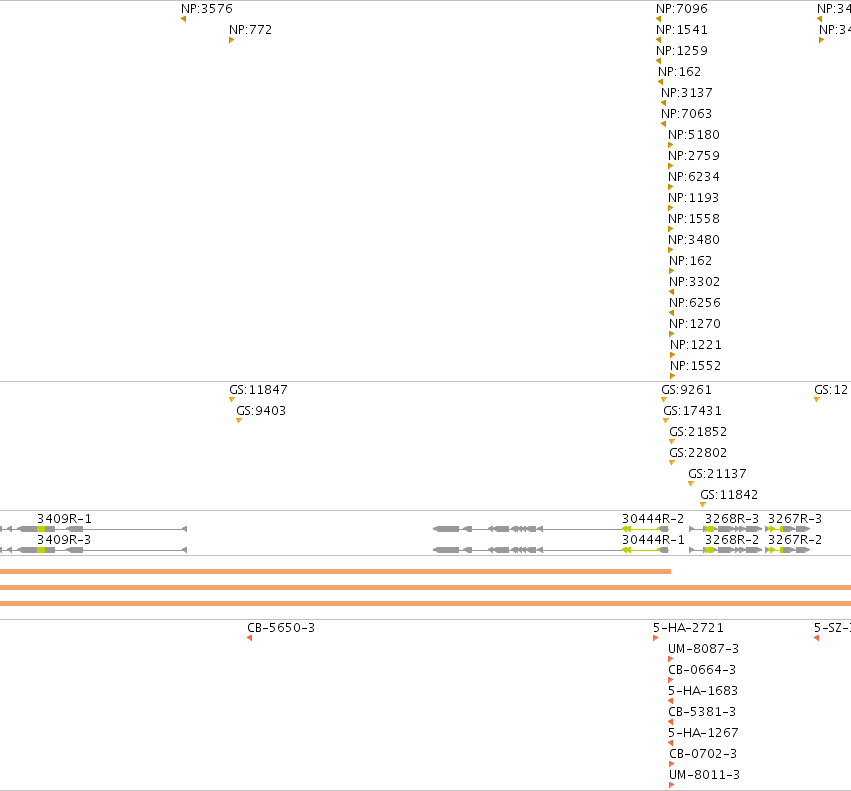Select the UM-8011-3 insertion label
This screenshot has height=791, width=851.
click(x=704, y=775)
